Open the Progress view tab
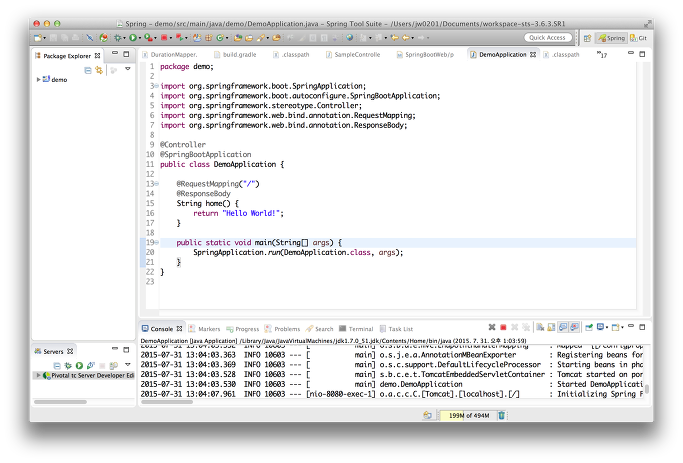Viewport: 683px width, 463px height. (243, 329)
